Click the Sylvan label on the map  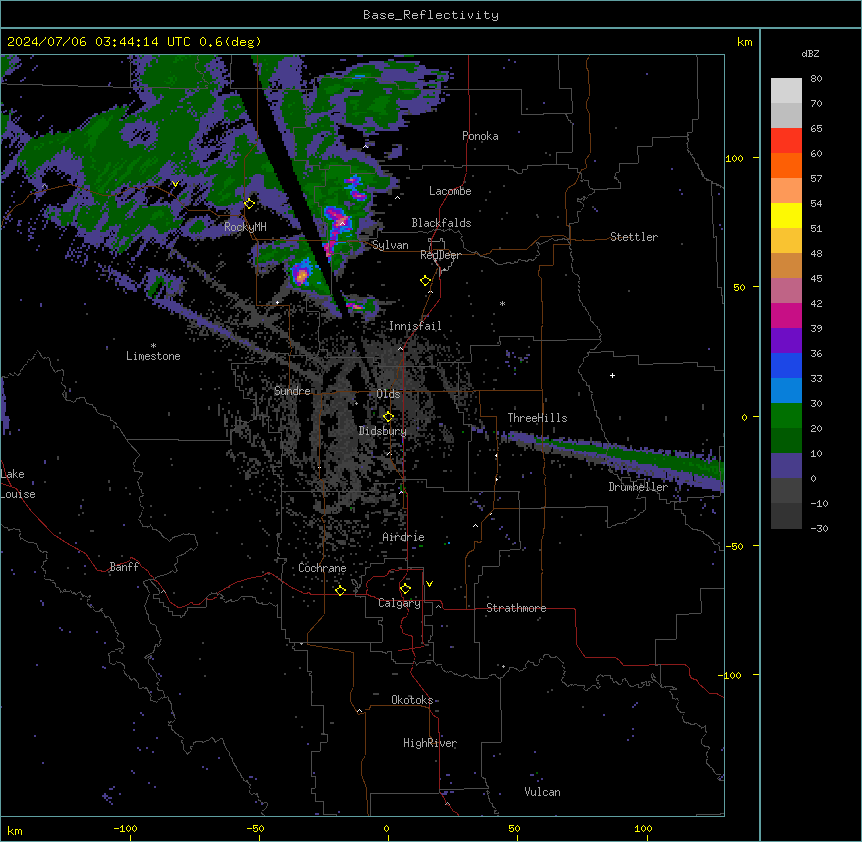(x=390, y=245)
